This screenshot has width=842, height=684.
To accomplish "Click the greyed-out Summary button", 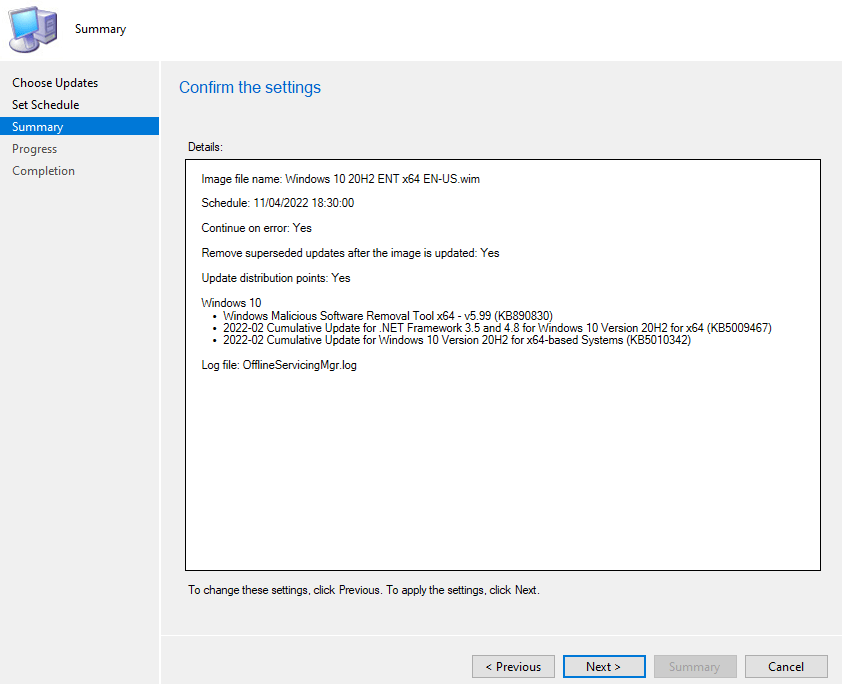I will (x=694, y=667).
